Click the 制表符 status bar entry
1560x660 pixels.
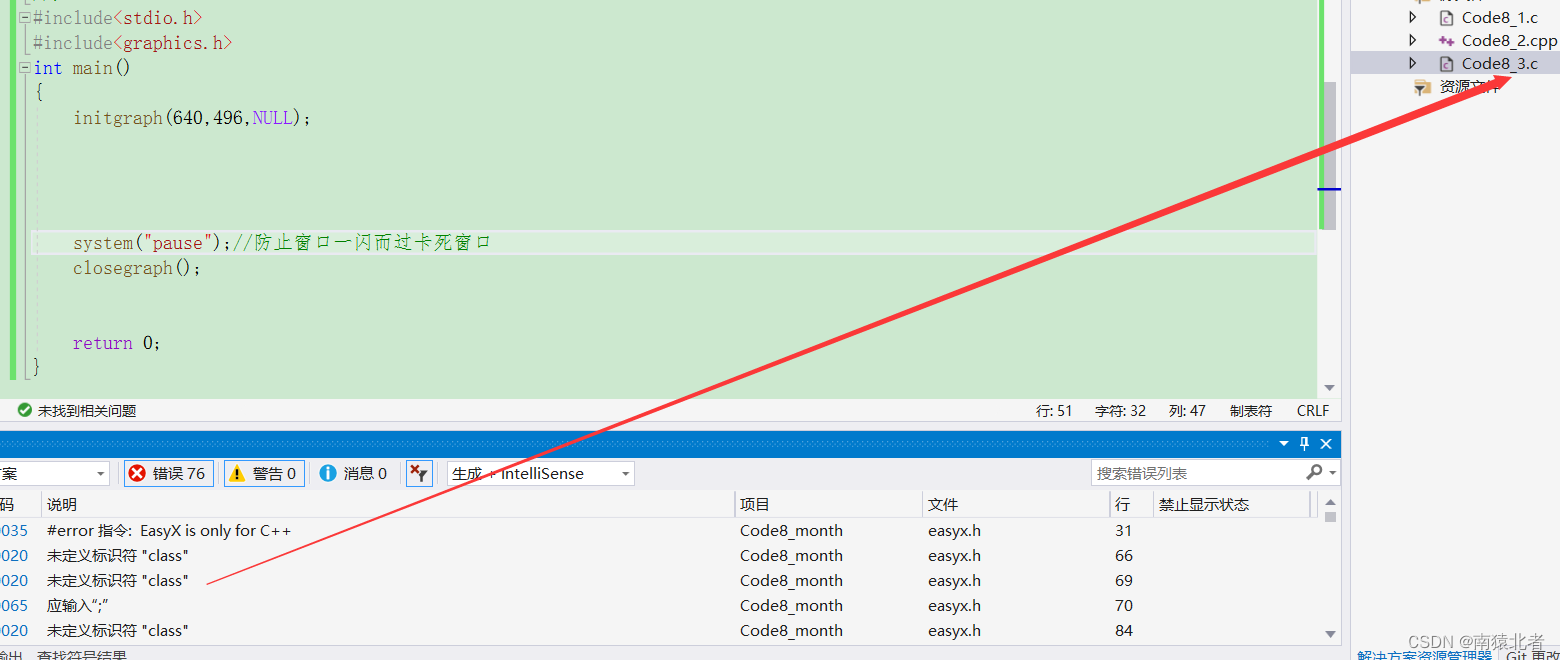[x=1250, y=410]
